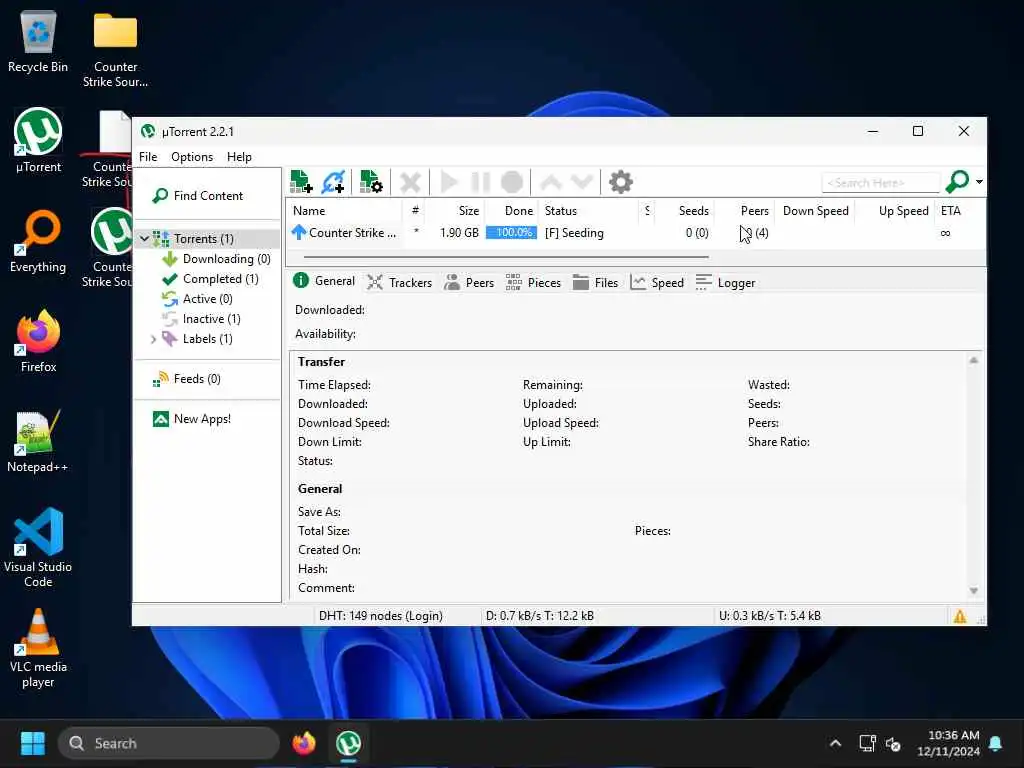Click the warning triangle in status bar
This screenshot has width=1024, height=768.
coord(959,616)
